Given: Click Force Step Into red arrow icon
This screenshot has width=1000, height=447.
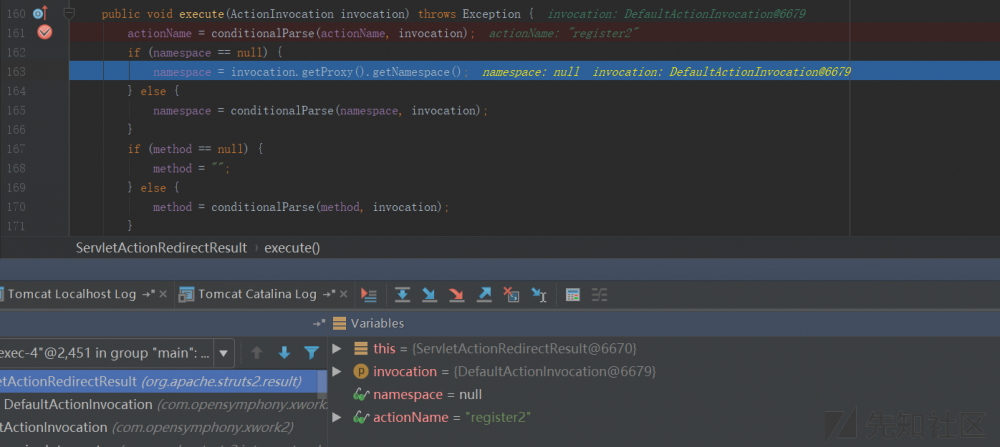Looking at the screenshot, I should click(457, 294).
